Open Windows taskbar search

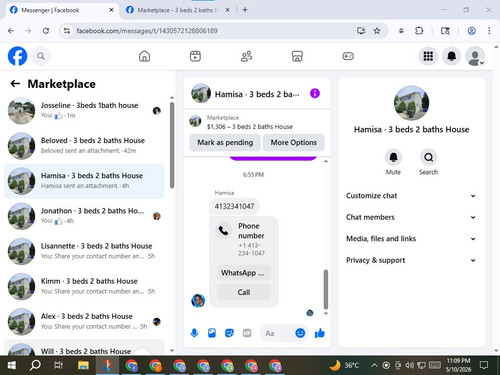coord(35,365)
